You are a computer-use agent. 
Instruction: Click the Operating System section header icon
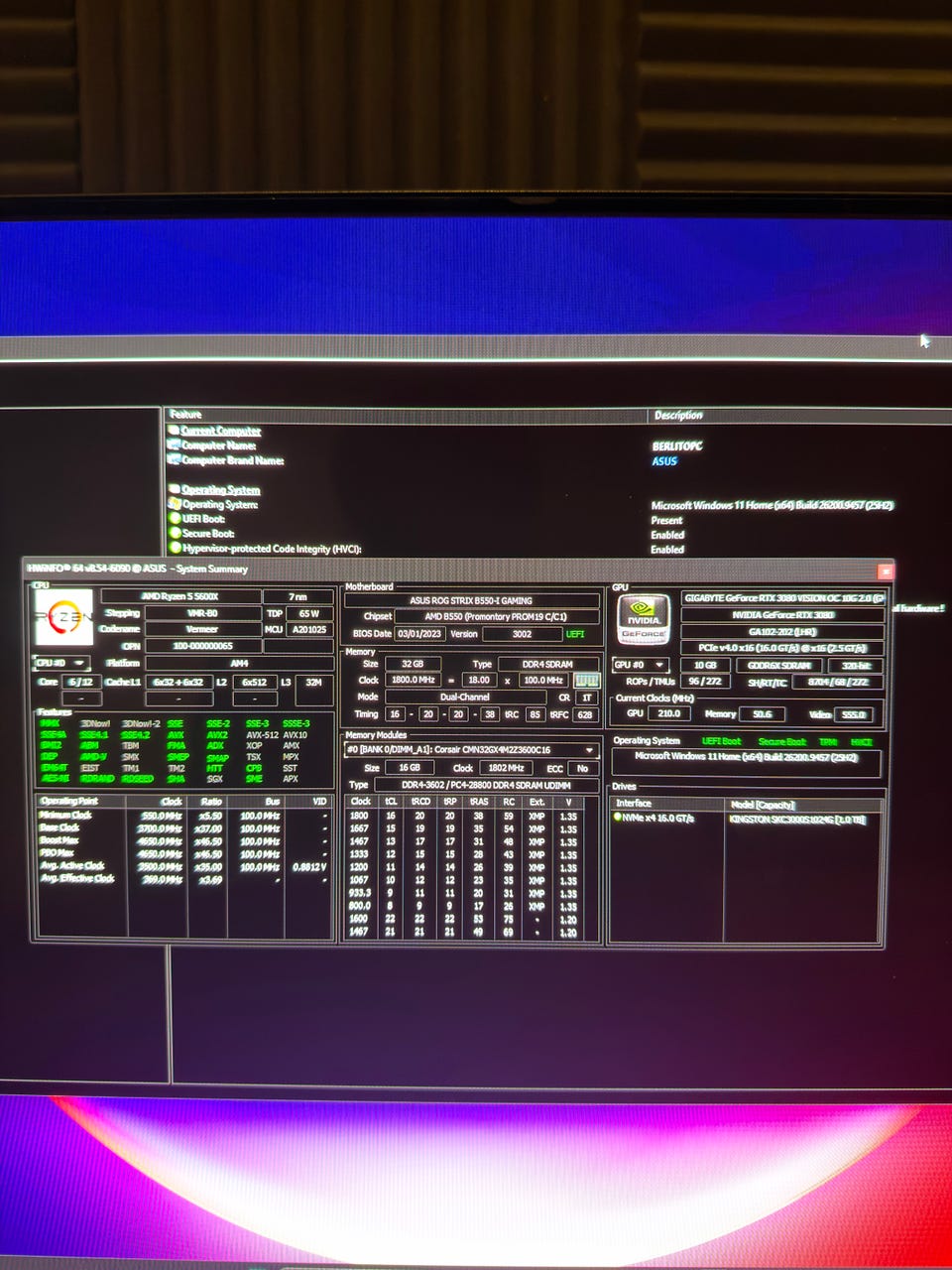point(174,489)
